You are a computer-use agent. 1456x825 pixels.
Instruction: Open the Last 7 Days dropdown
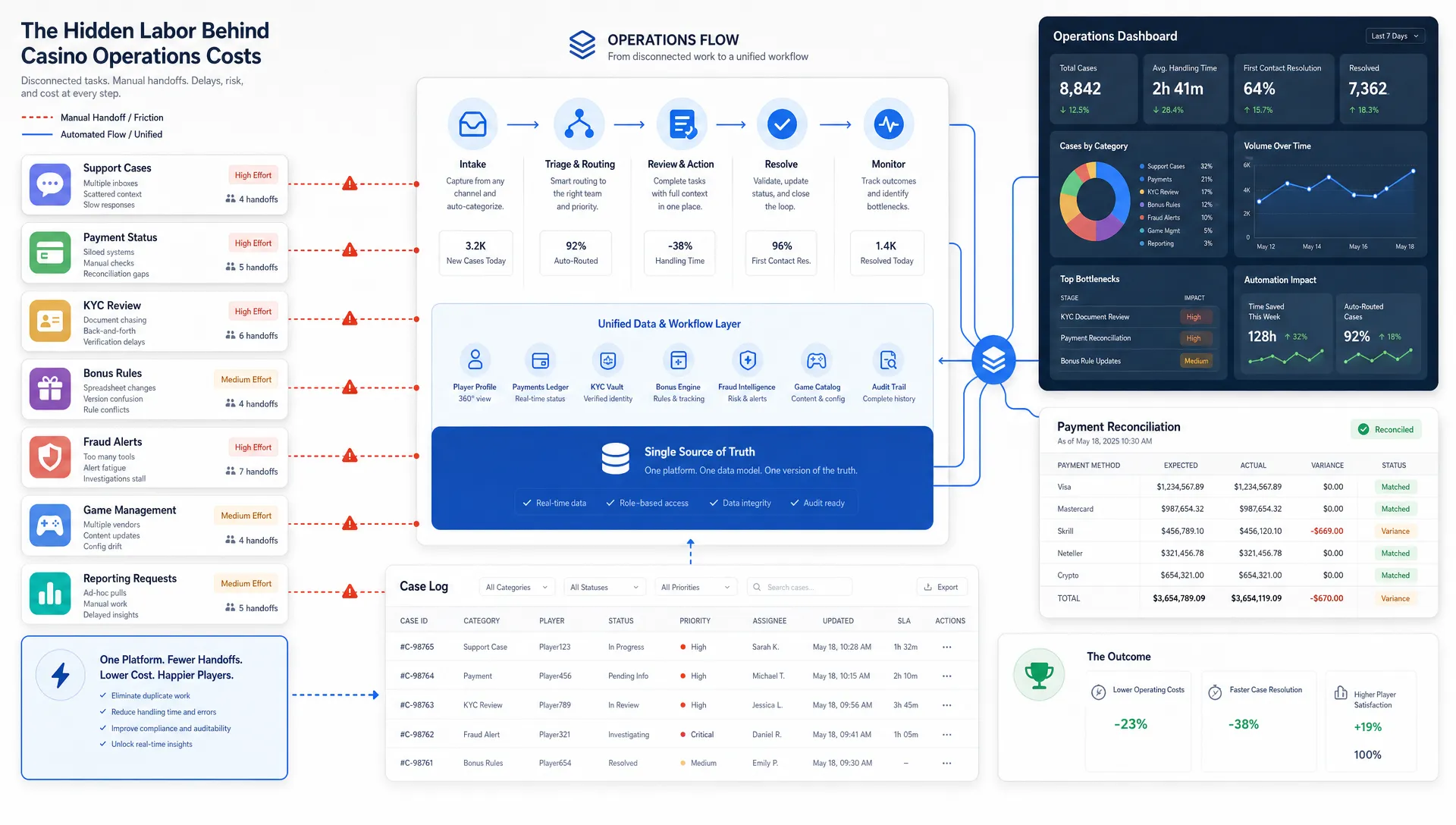click(1395, 36)
